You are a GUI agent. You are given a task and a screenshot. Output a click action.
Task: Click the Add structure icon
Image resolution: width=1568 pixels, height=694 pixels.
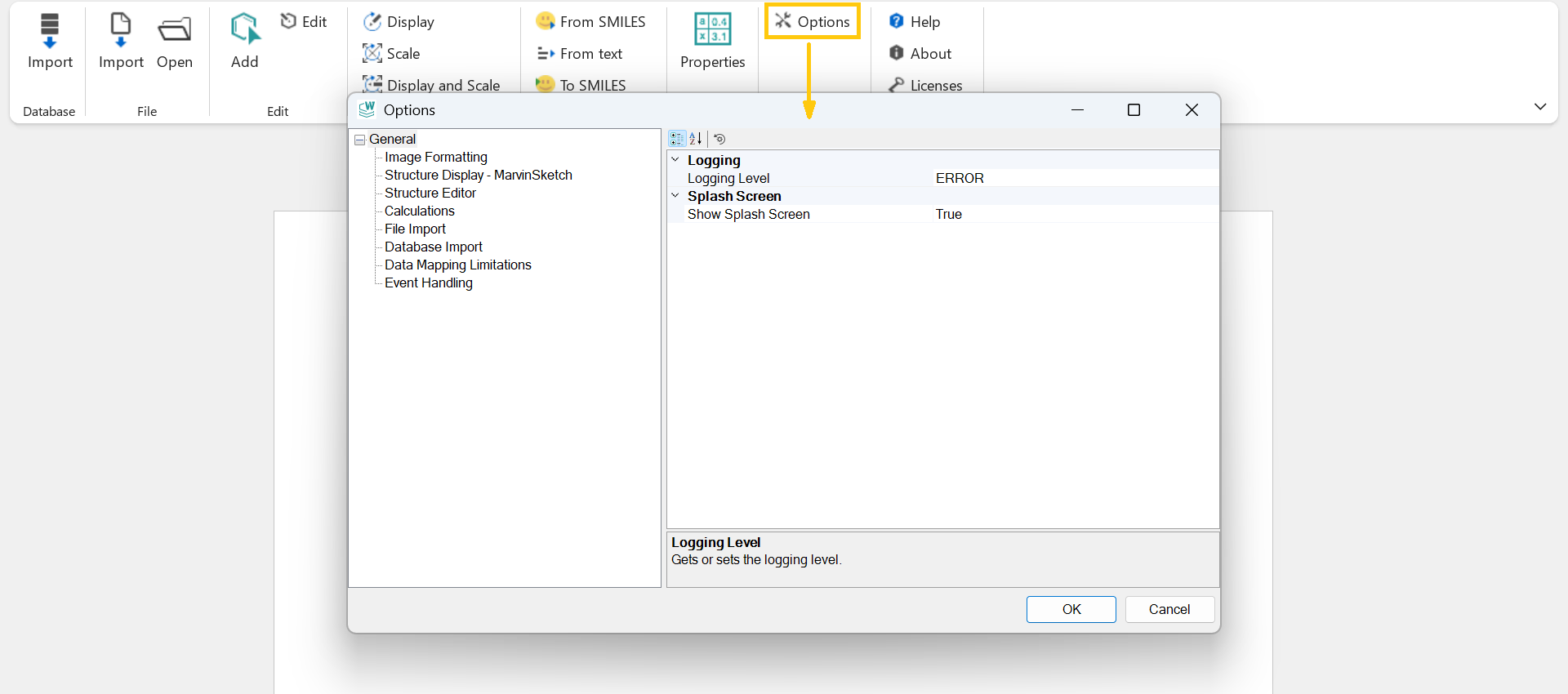[244, 29]
